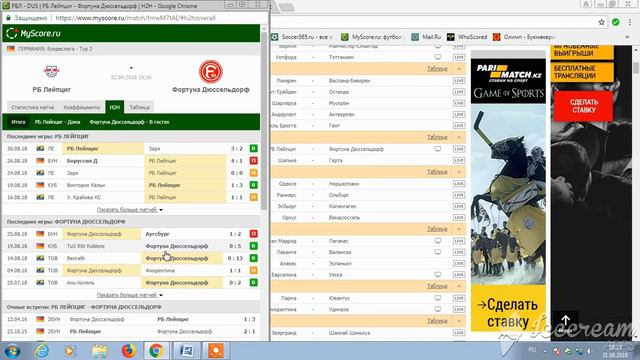The width and height of the screenshot is (640, 360).
Task: Select the РБ Лейпциг - Дома sub-tab
Action: pyautogui.click(x=58, y=122)
